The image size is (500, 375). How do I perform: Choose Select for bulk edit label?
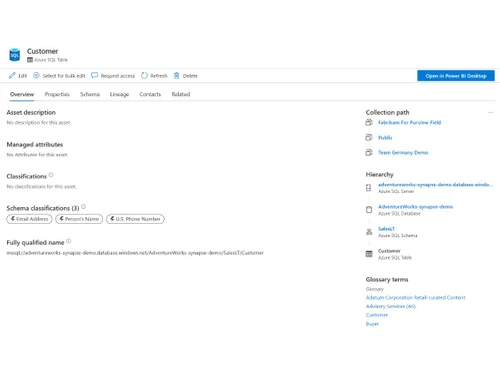64,76
